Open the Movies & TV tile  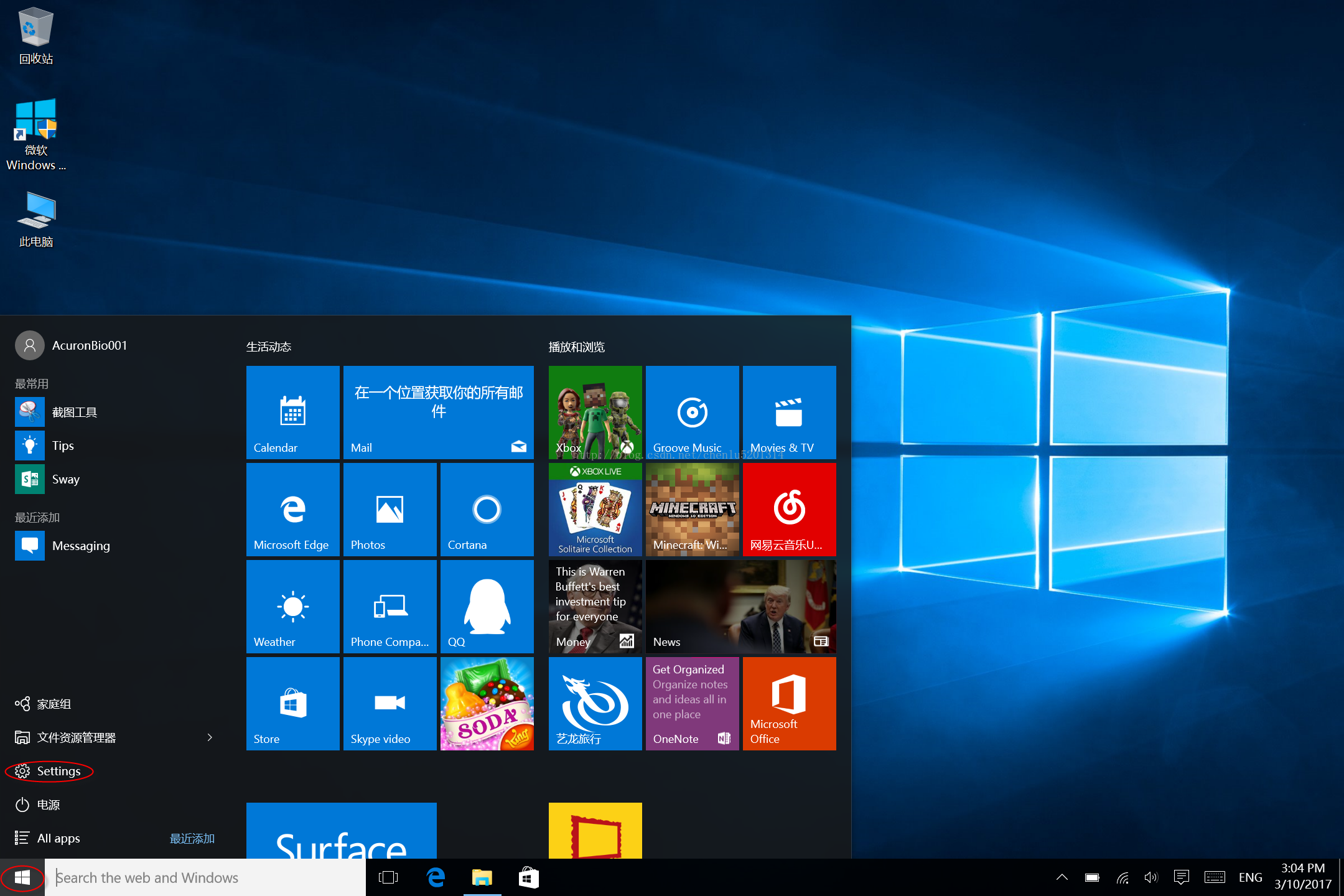(790, 413)
